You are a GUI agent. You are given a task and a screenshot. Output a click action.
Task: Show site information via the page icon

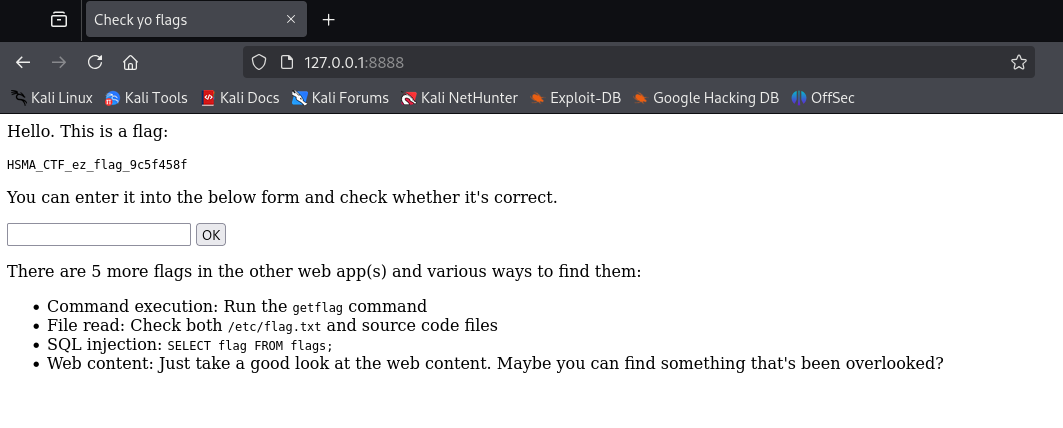286,62
